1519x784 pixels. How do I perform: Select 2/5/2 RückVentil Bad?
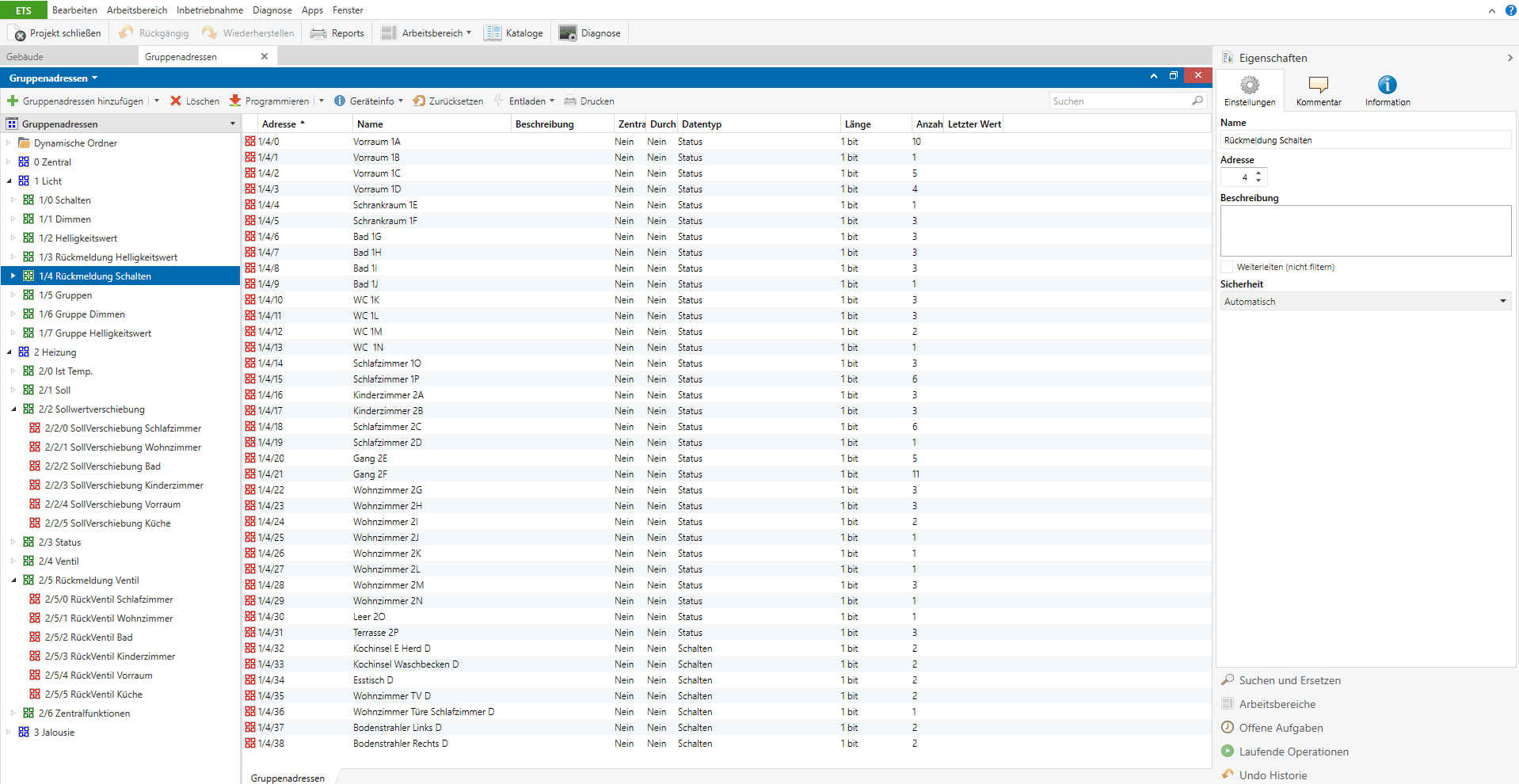click(x=89, y=637)
